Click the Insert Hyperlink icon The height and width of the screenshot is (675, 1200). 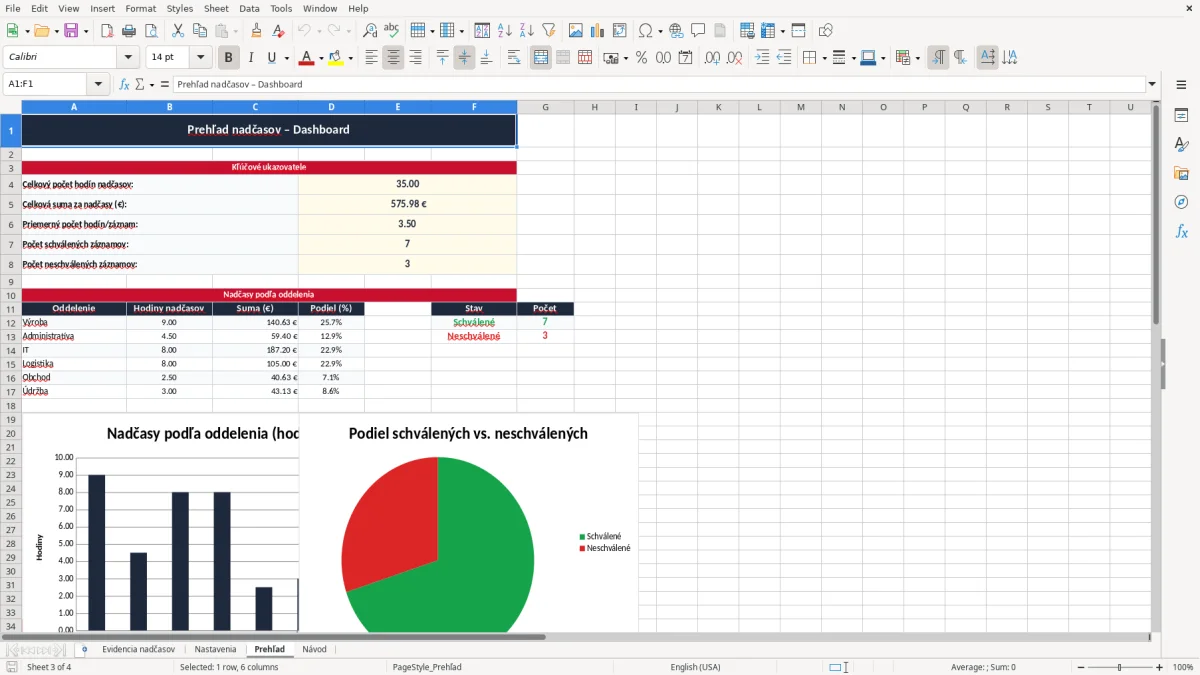677,31
